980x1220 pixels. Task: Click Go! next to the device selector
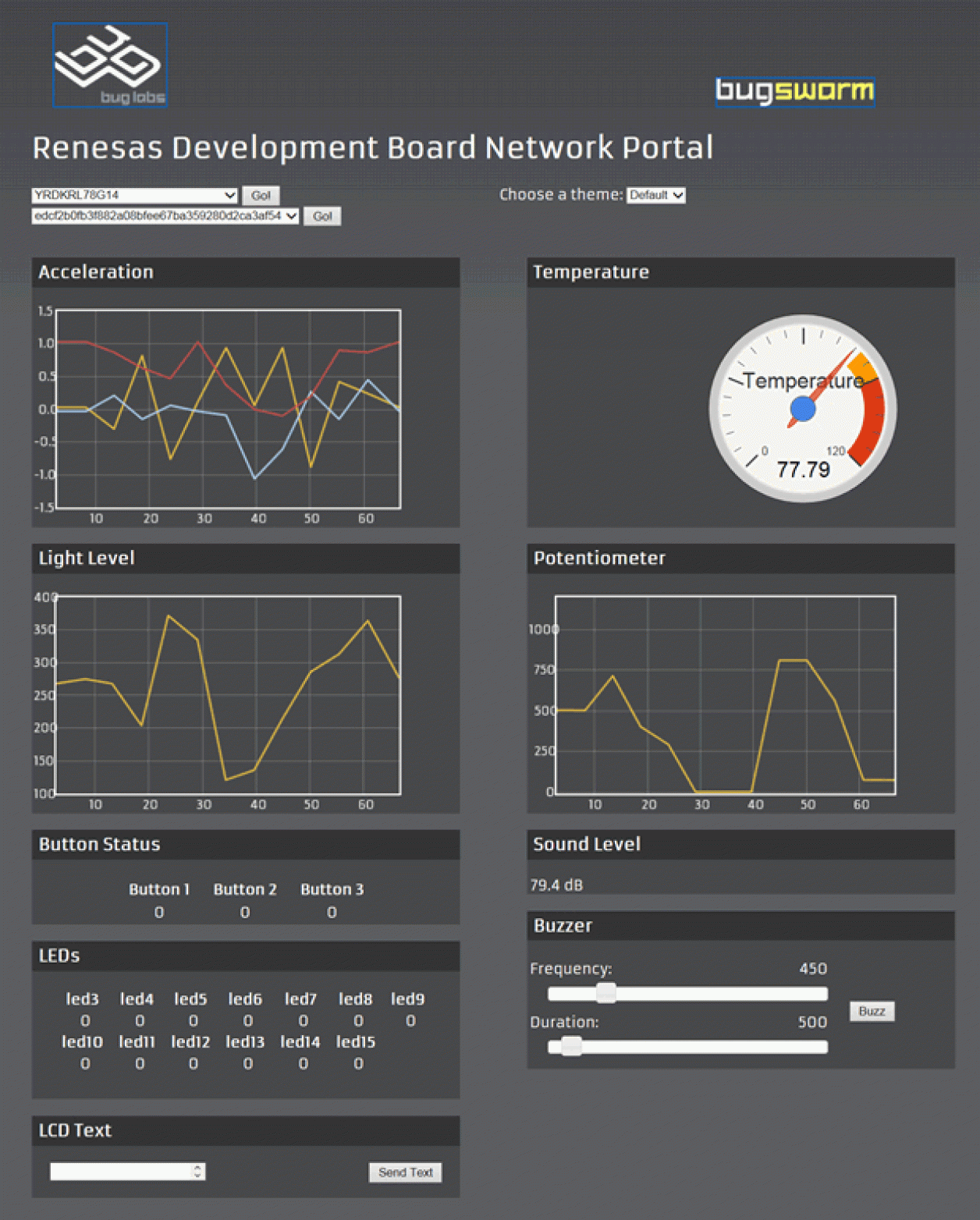[x=261, y=195]
